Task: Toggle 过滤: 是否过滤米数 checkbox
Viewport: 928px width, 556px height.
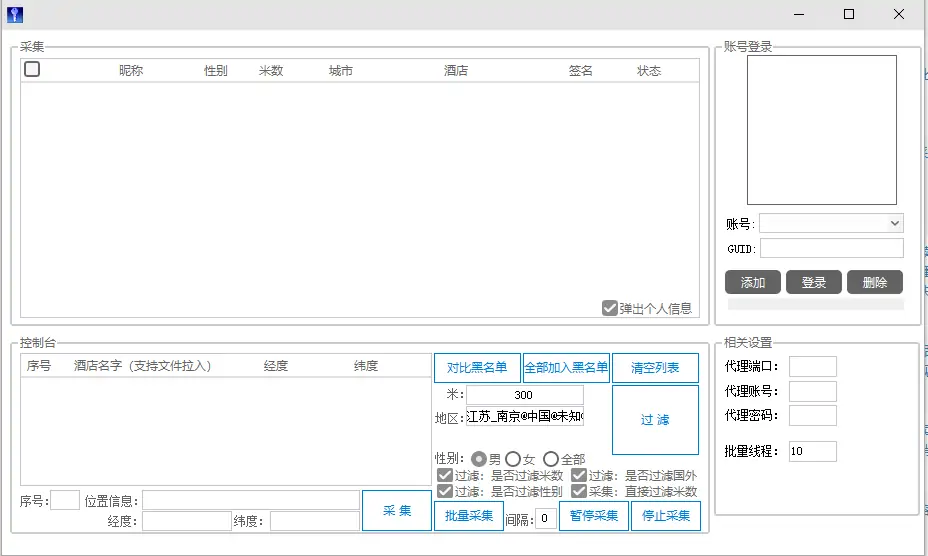Action: (445, 475)
